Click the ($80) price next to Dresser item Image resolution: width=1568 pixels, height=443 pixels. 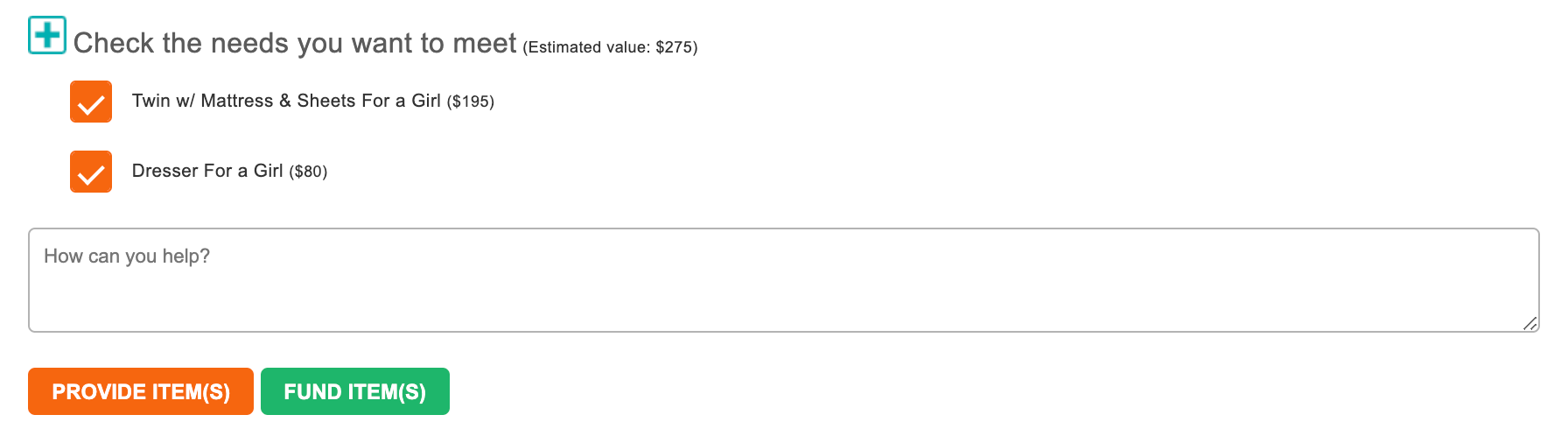tap(308, 172)
